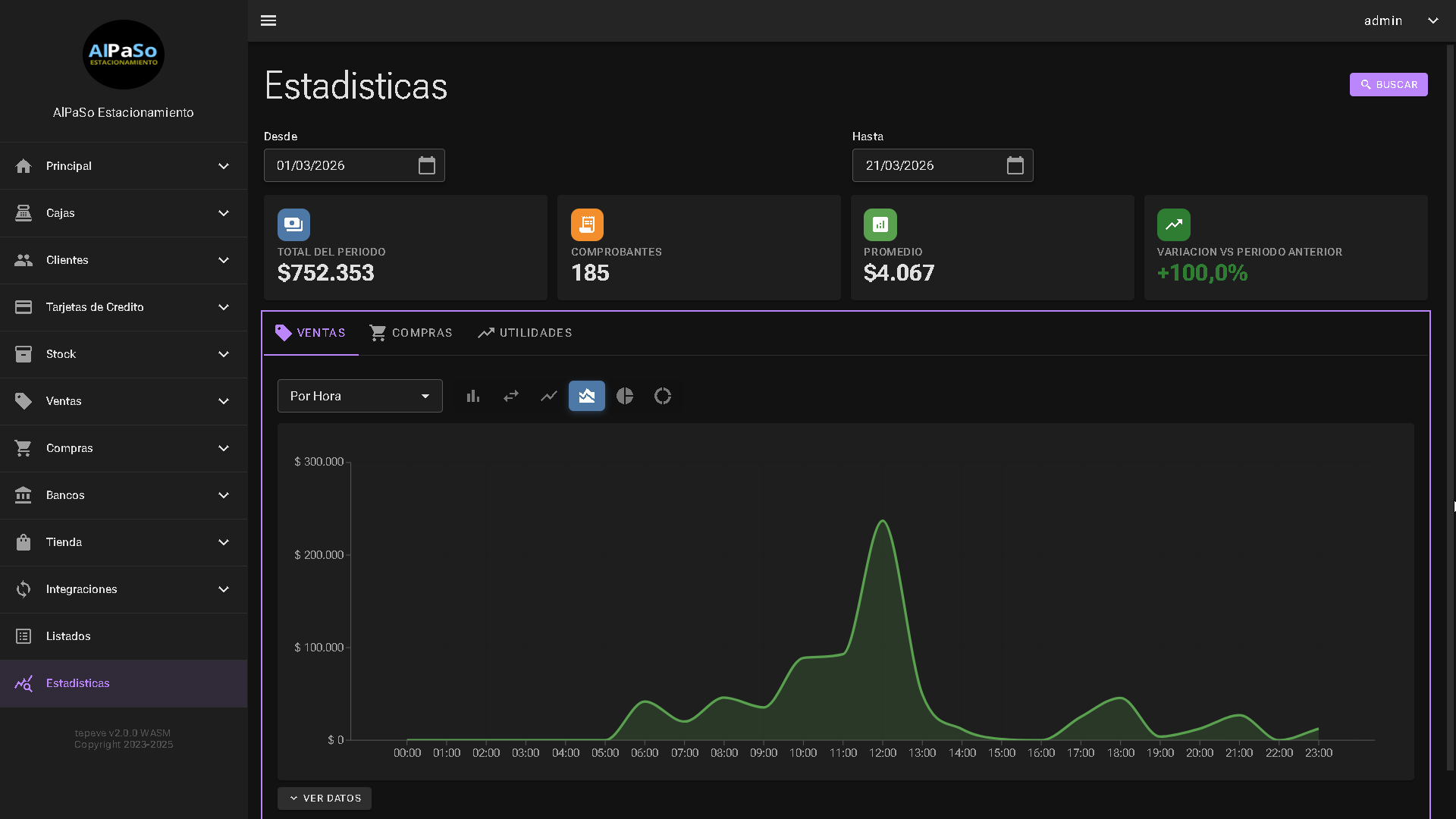Switch to the Compras tab

pos(411,333)
